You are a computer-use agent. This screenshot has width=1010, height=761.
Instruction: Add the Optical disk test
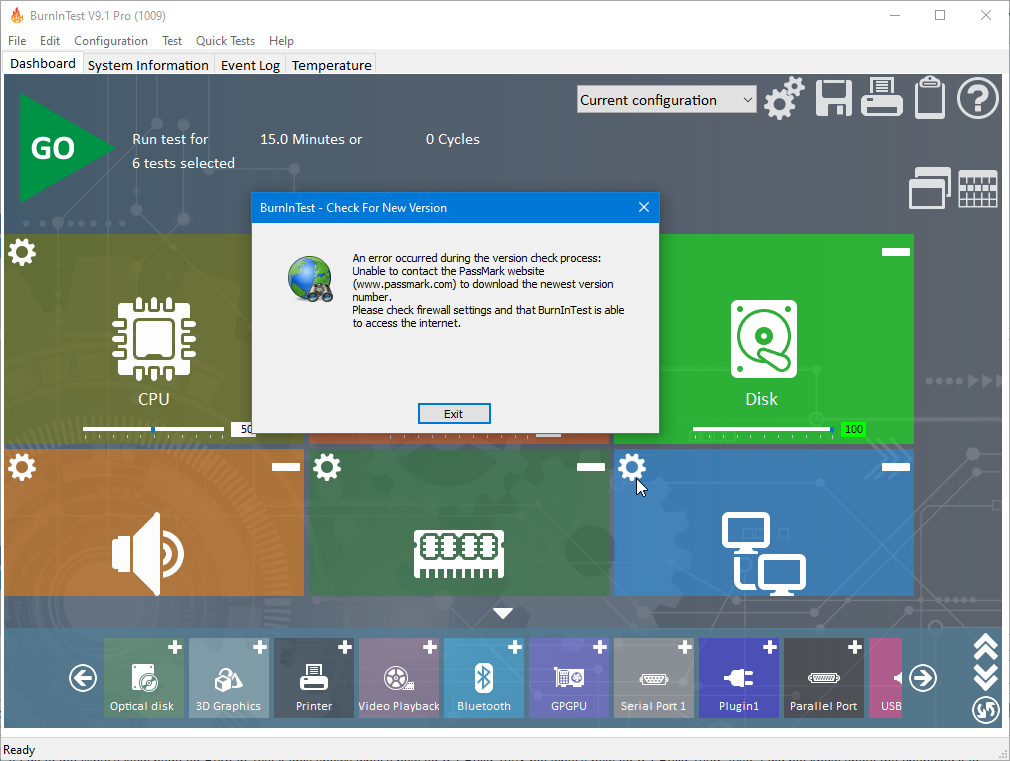coord(175,647)
